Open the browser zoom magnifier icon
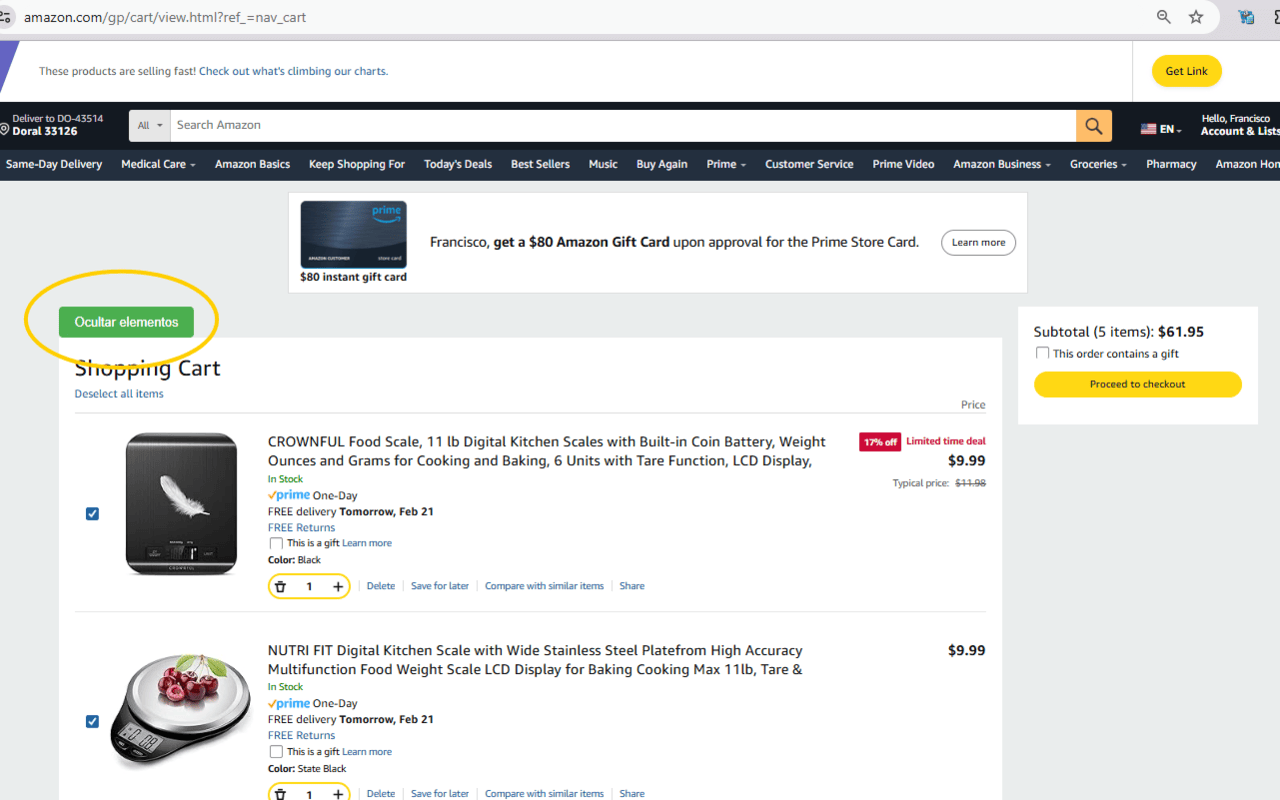 coord(1164,17)
